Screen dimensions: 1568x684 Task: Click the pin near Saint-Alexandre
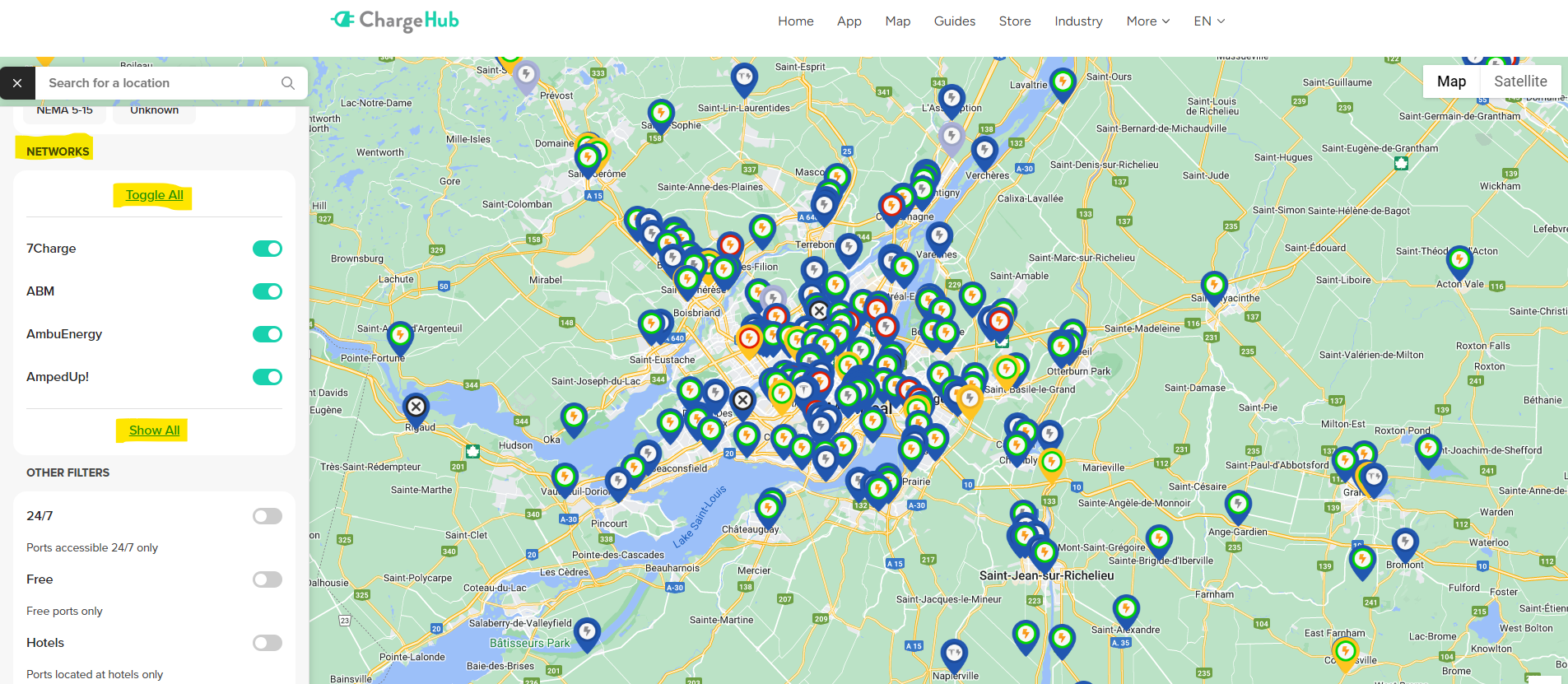click(x=1126, y=612)
